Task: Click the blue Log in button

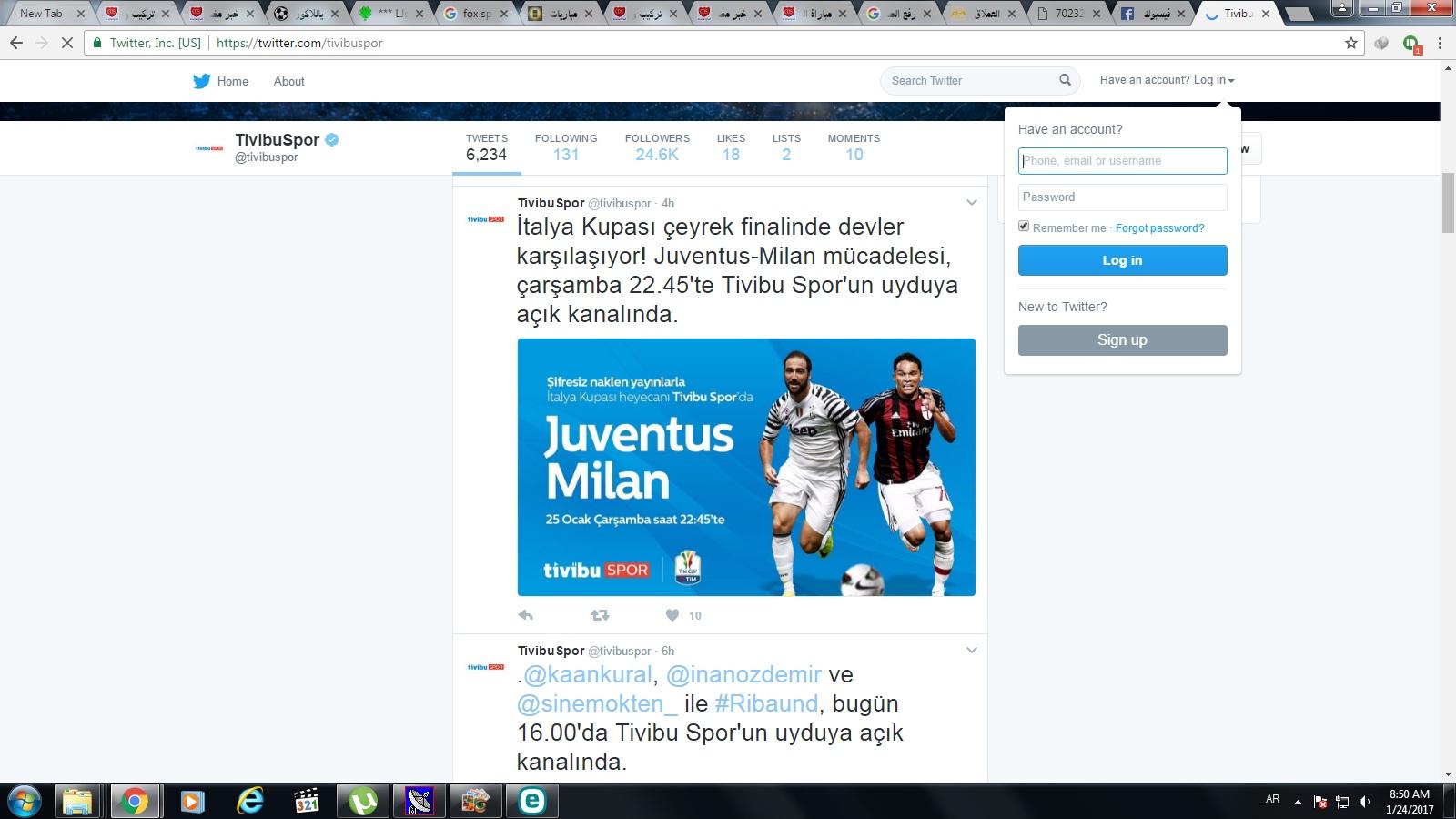Action: 1122,260
